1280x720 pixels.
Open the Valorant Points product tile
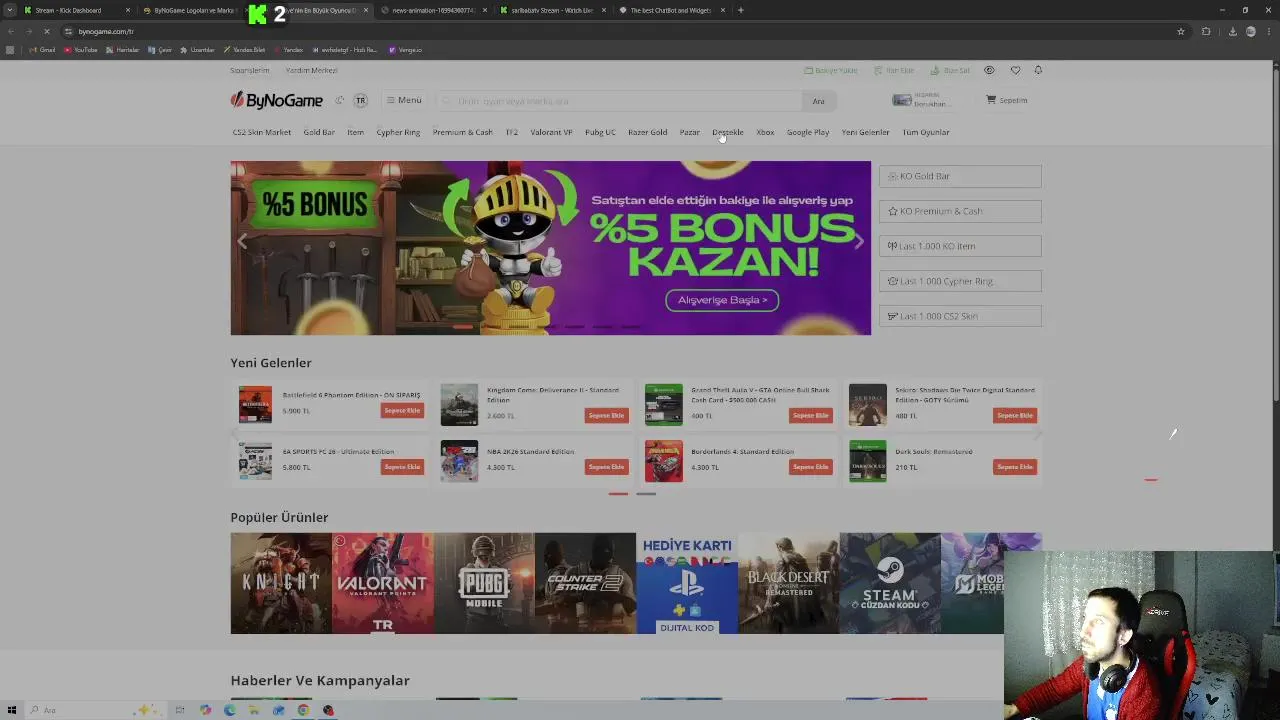(x=383, y=583)
